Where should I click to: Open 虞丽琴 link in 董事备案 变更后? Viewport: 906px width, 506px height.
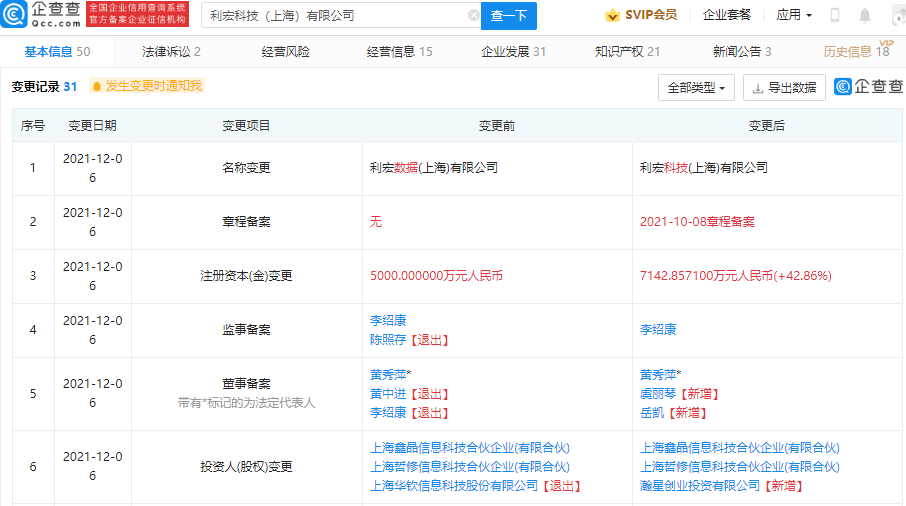pos(658,394)
